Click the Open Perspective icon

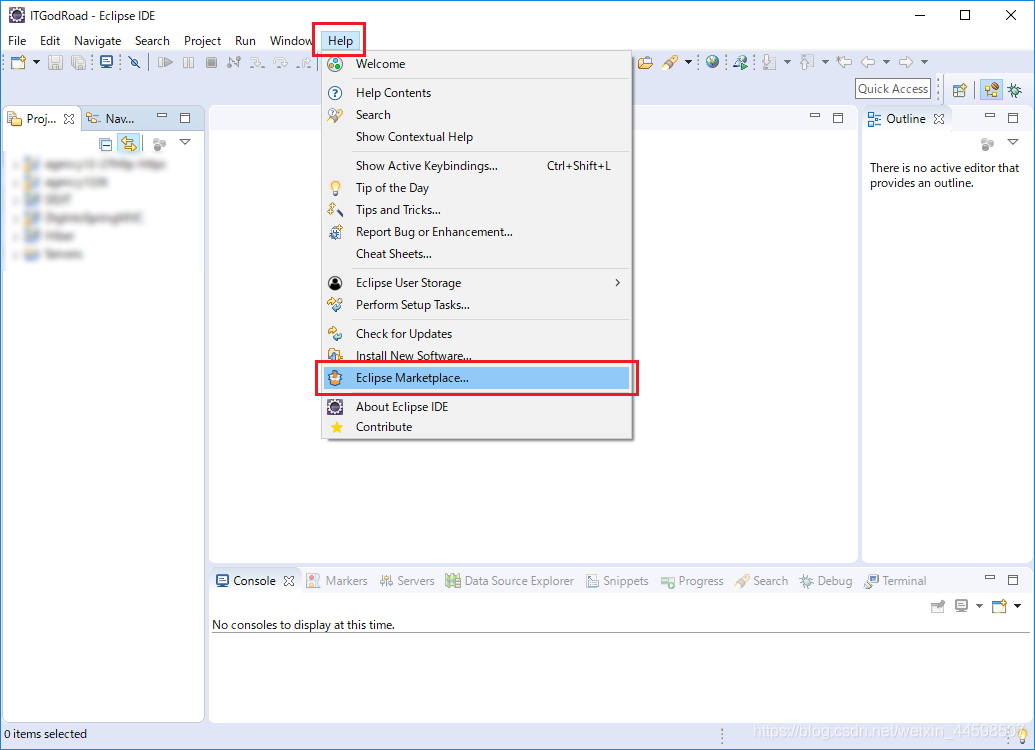point(960,90)
